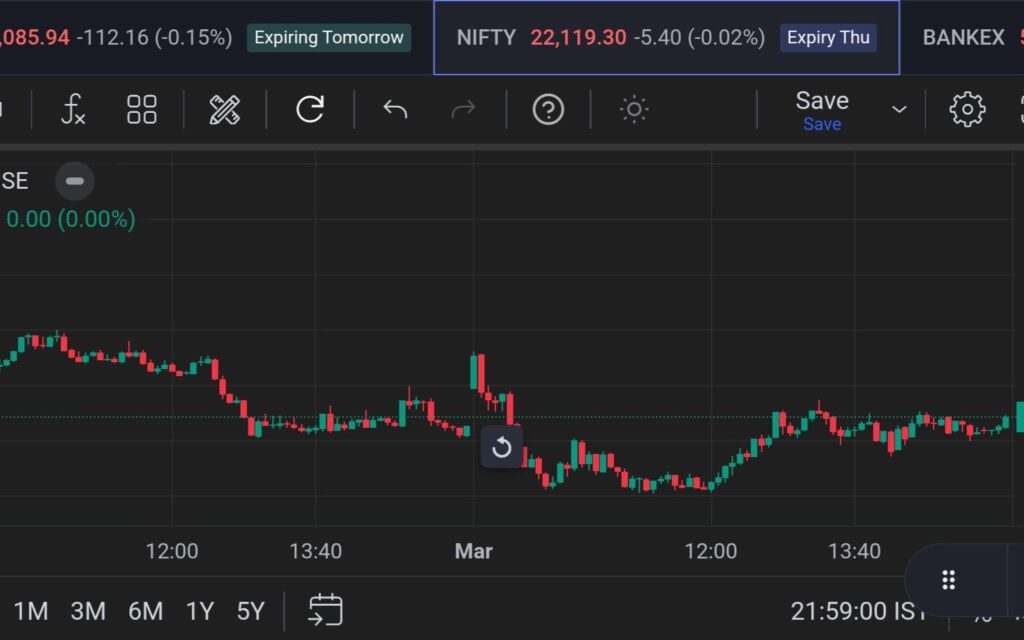Undo the last chart action
Screen dimensions: 1024x640
click(395, 109)
